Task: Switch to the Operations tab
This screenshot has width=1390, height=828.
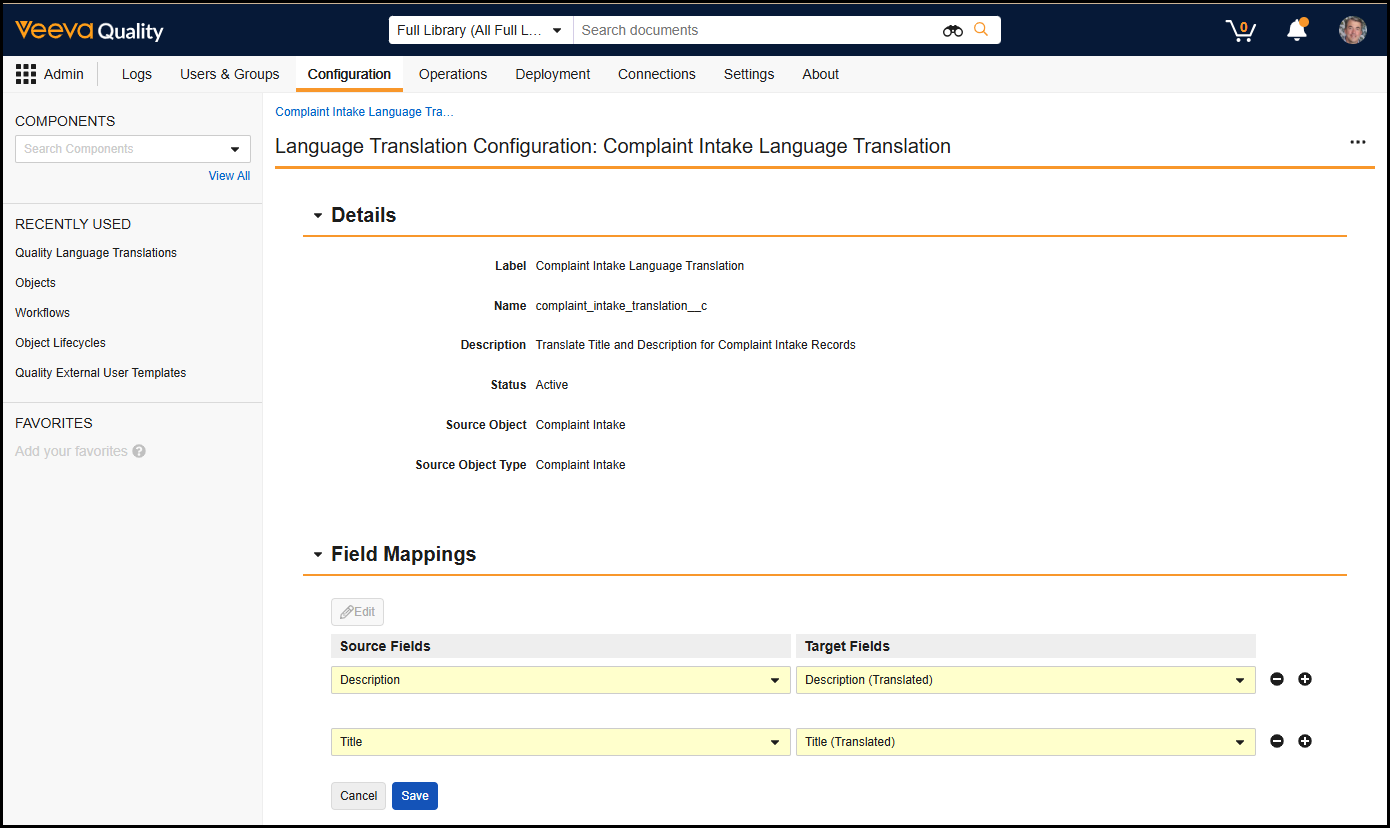Action: (x=453, y=74)
